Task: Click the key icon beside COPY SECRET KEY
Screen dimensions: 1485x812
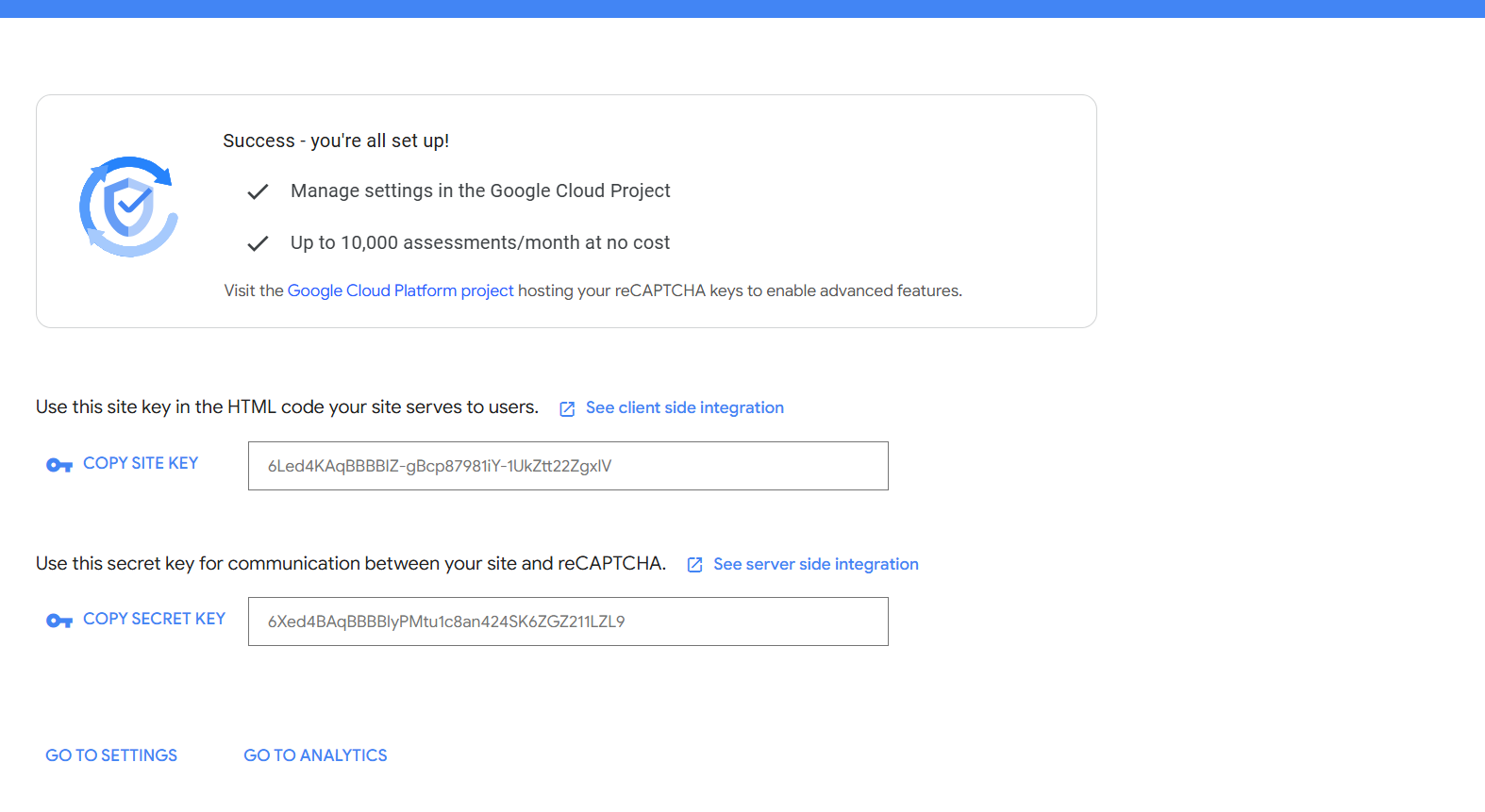Action: coord(59,621)
